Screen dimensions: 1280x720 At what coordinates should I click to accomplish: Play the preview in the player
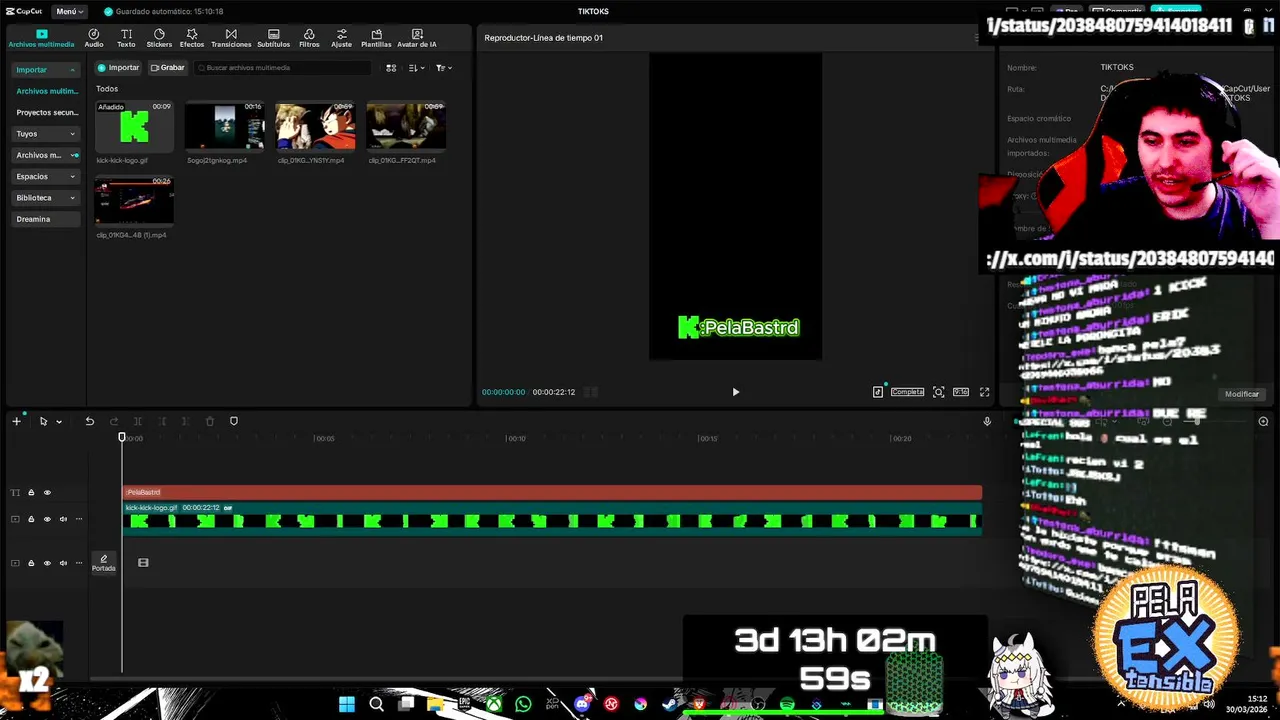click(735, 392)
